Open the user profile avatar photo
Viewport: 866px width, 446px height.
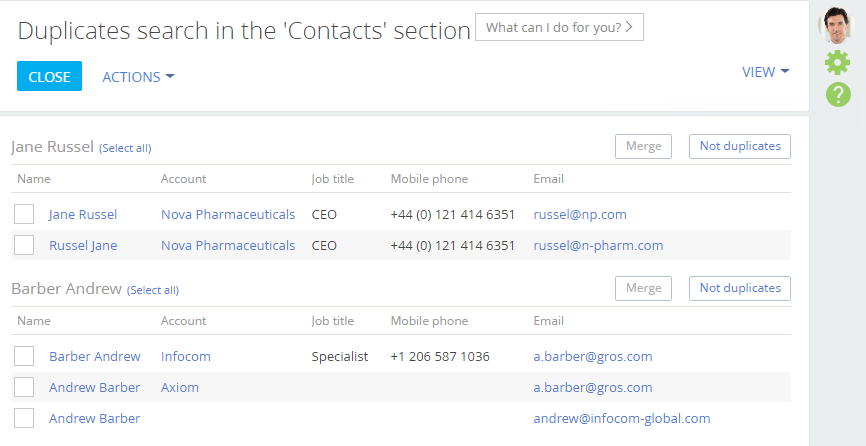coord(836,25)
